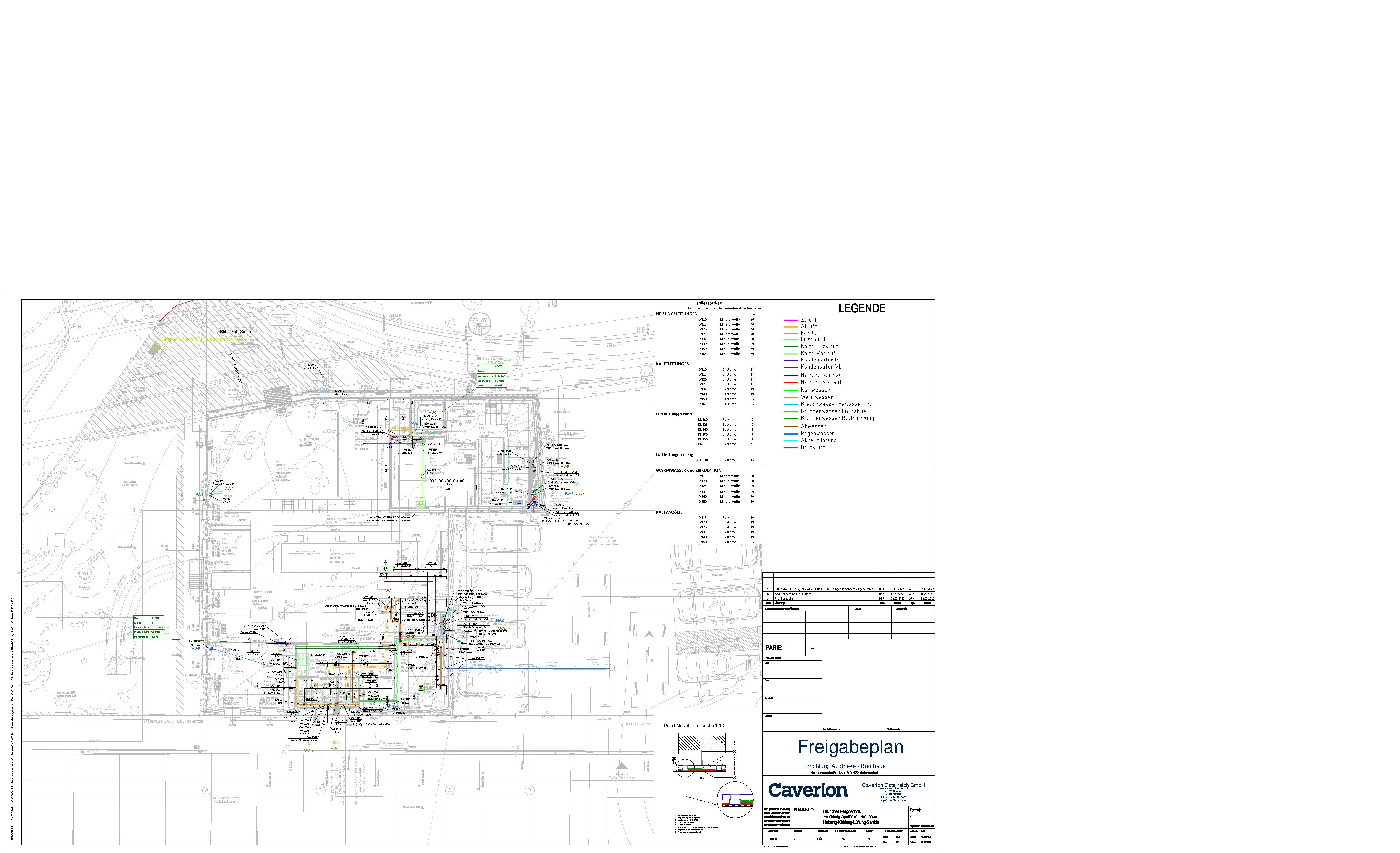Click the red Heizung Vorlauf legend line
This screenshot has width=1400, height=853.
[x=790, y=383]
